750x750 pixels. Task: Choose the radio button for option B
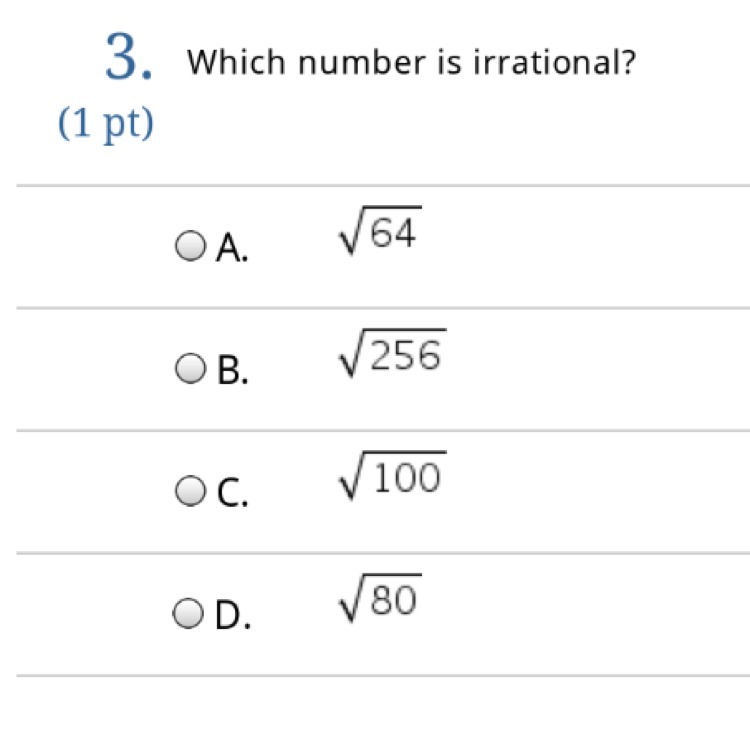point(190,368)
